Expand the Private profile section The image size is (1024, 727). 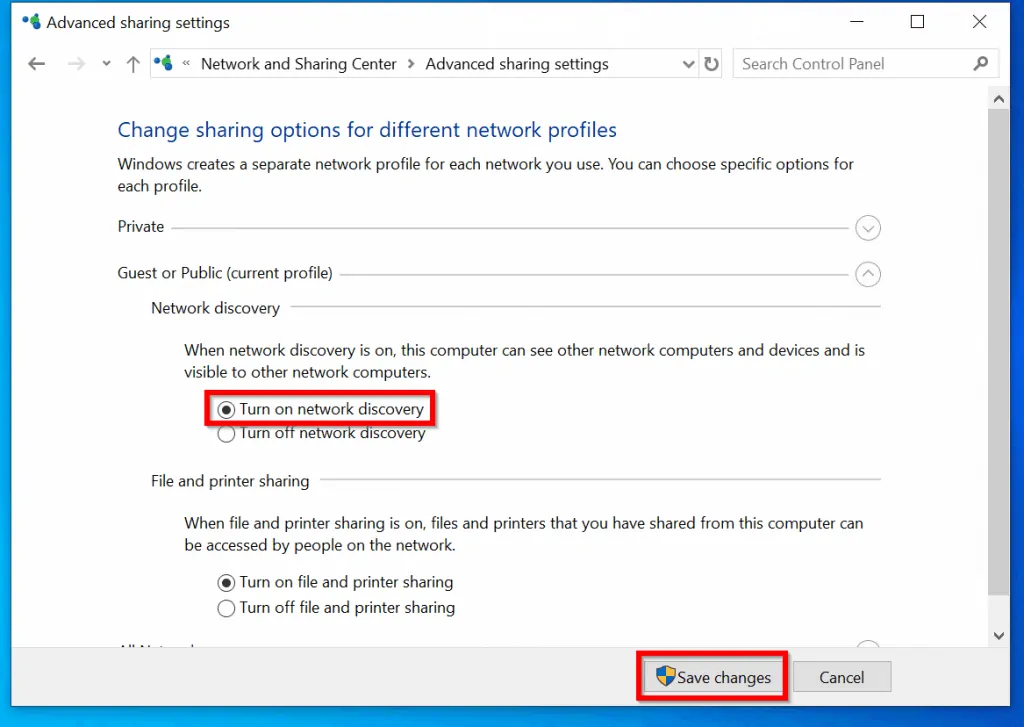(867, 228)
